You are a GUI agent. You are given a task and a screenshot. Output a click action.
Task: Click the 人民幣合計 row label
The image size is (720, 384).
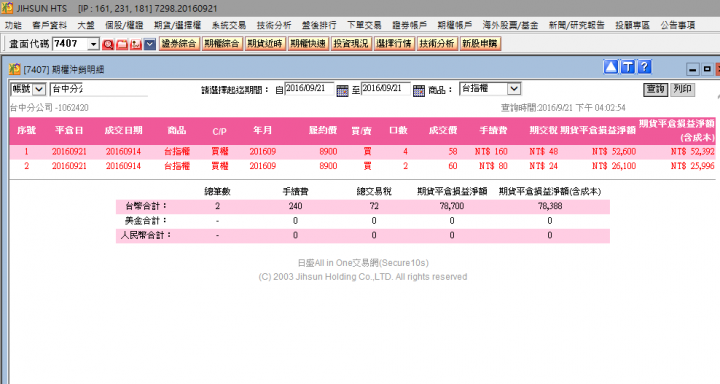pos(146,235)
